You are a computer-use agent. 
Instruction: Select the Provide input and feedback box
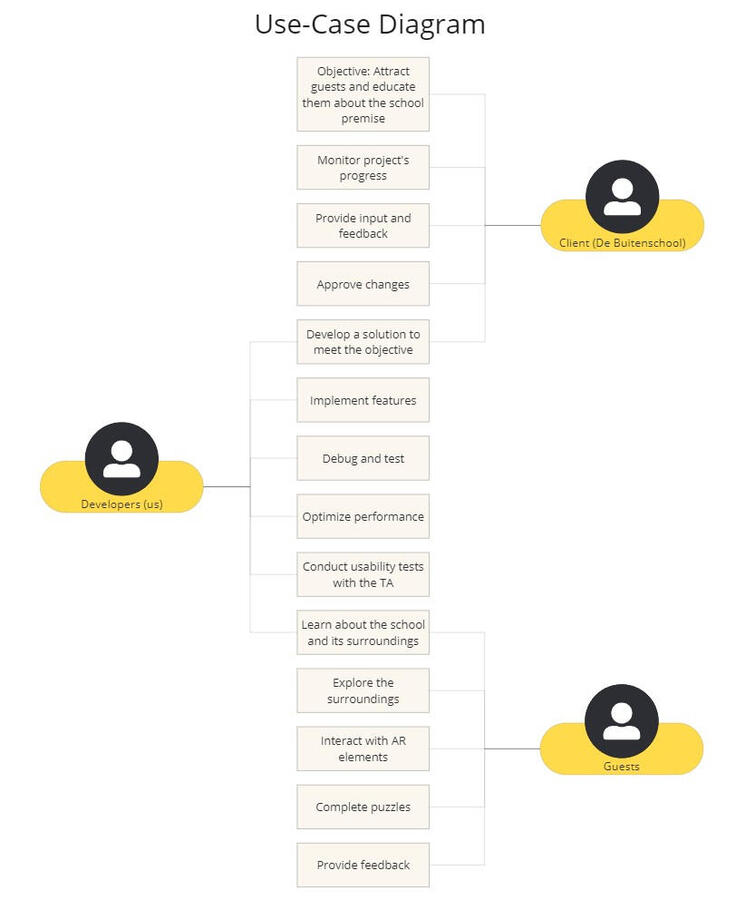(363, 226)
